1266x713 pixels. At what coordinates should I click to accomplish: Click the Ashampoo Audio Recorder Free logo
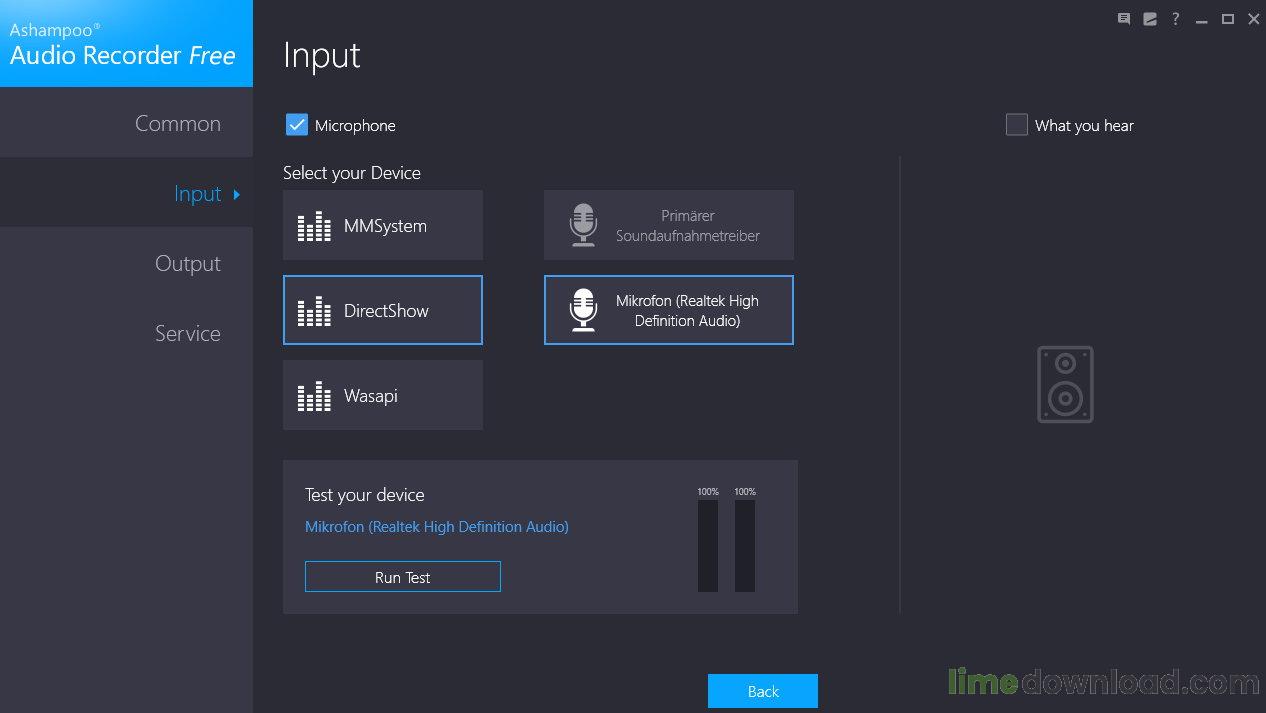click(125, 43)
